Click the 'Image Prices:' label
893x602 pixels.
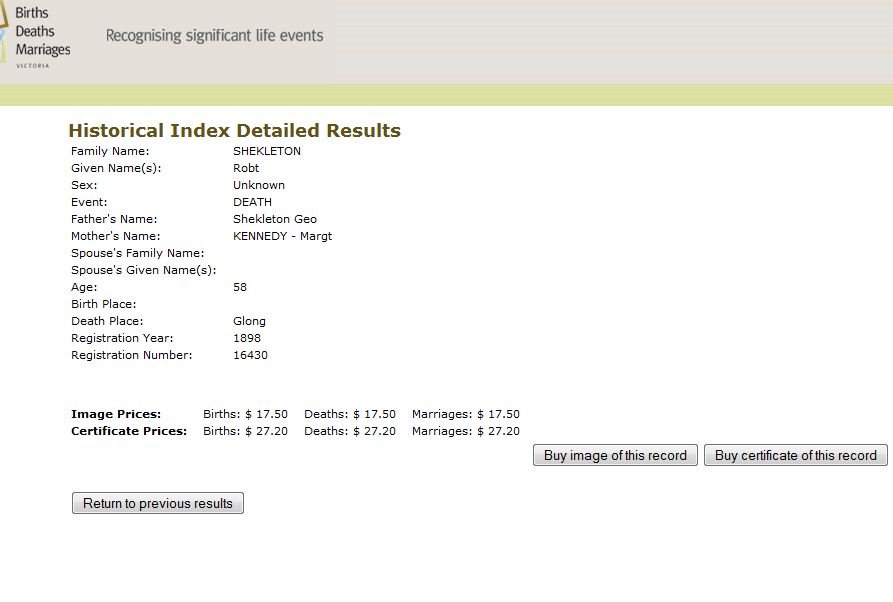click(x=116, y=414)
